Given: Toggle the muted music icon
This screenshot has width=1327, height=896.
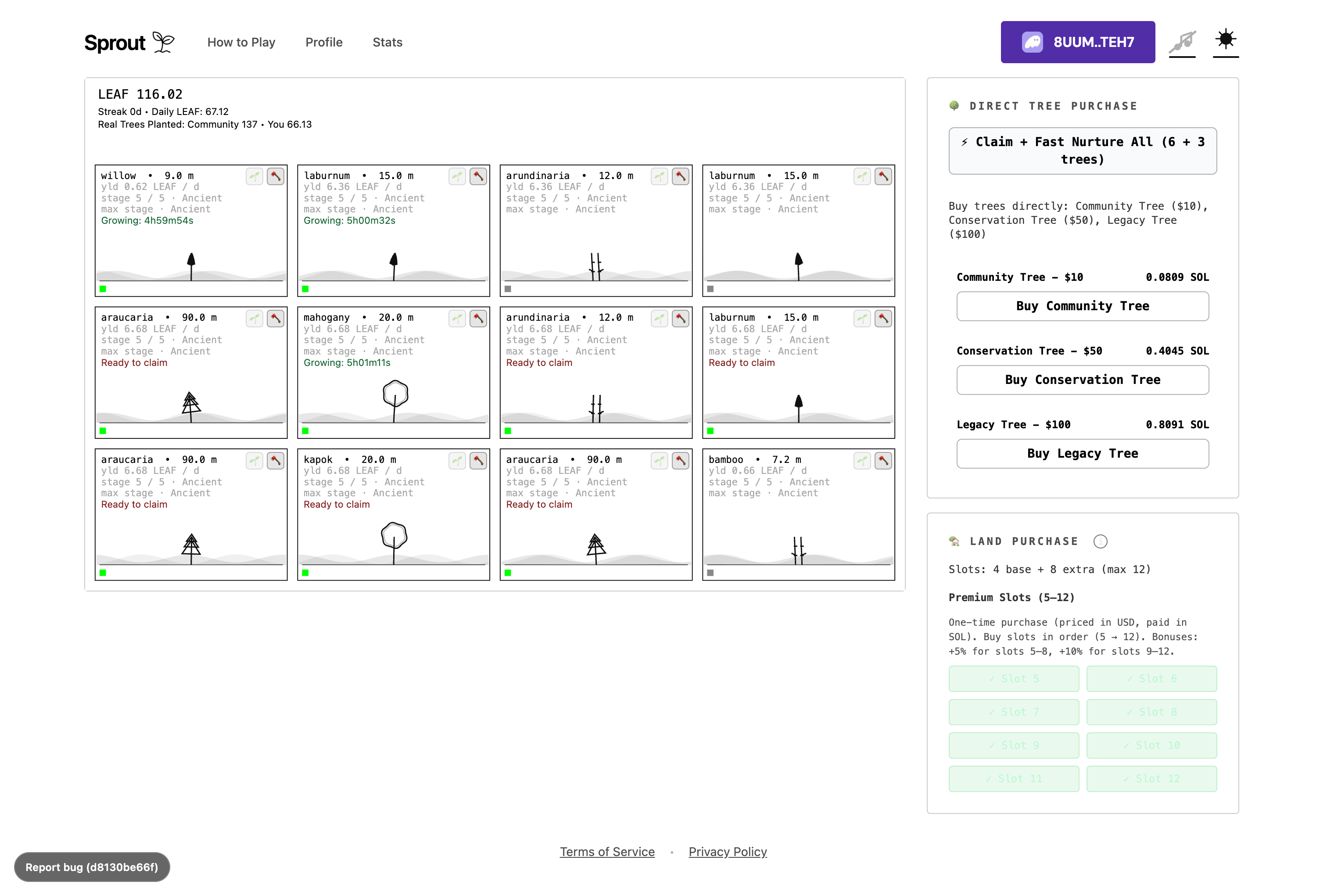Looking at the screenshot, I should pyautogui.click(x=1181, y=42).
